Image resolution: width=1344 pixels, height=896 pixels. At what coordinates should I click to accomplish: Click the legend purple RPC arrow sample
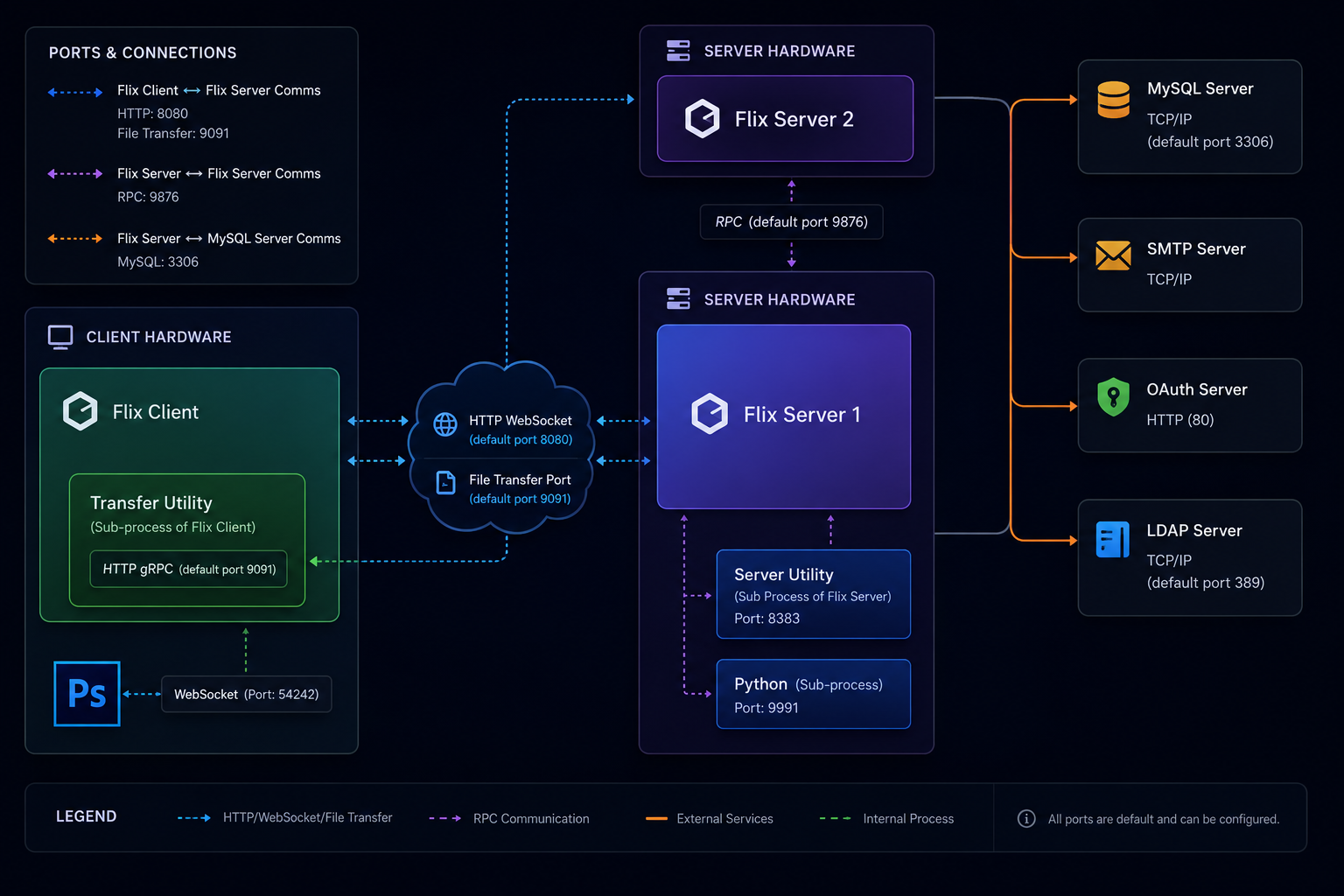click(445, 818)
